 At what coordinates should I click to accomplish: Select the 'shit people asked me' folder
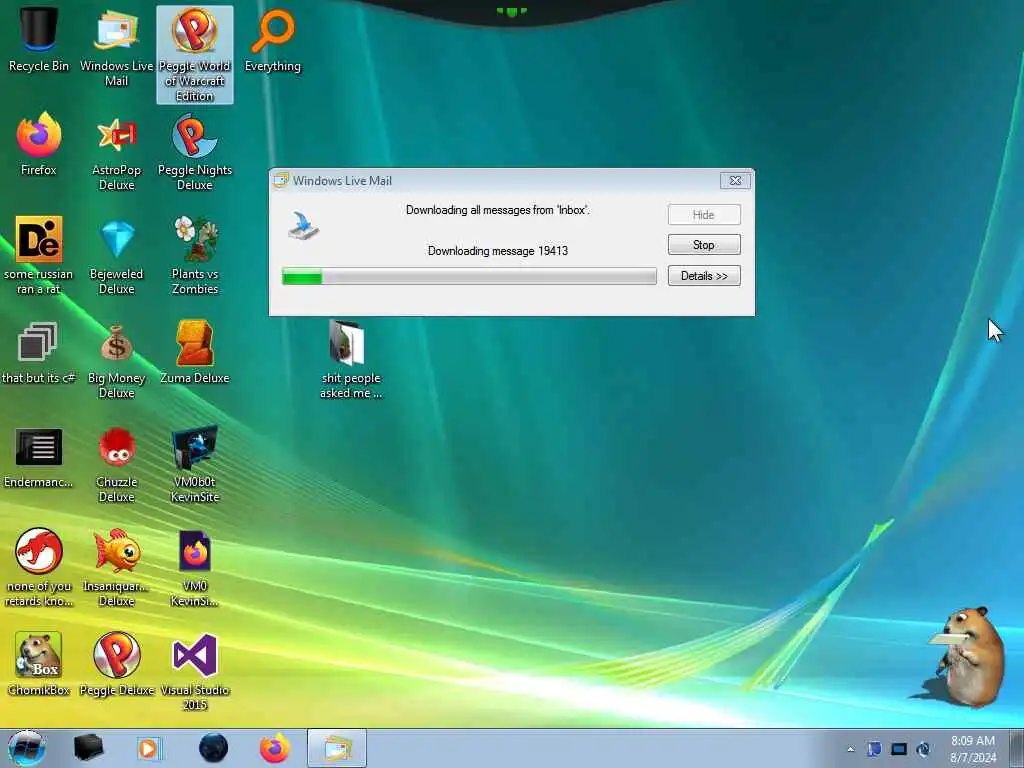tap(351, 360)
